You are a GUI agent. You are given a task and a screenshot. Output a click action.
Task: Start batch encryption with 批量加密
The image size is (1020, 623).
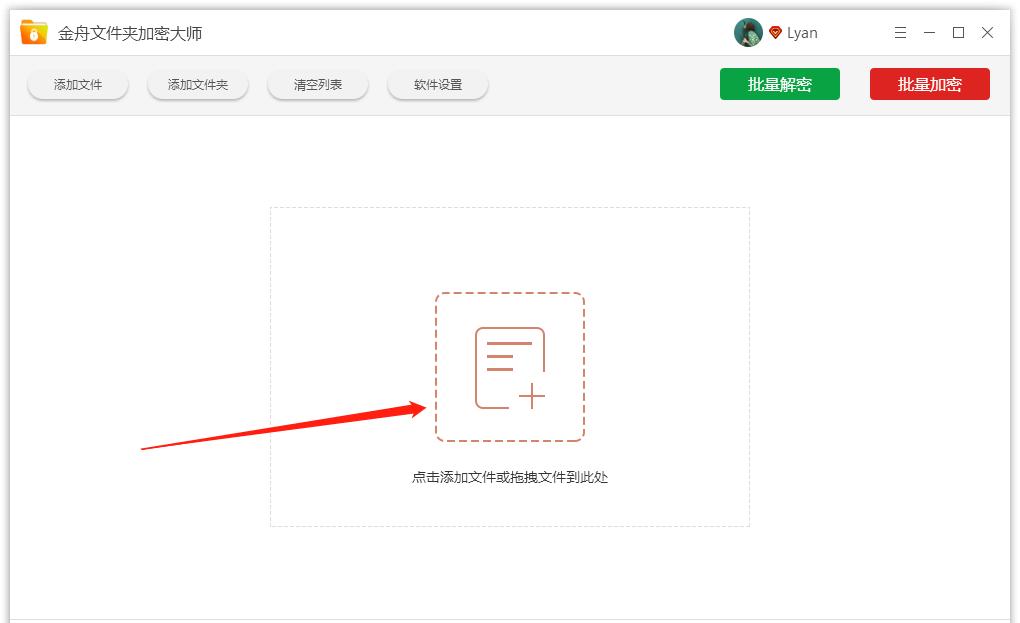tap(929, 84)
